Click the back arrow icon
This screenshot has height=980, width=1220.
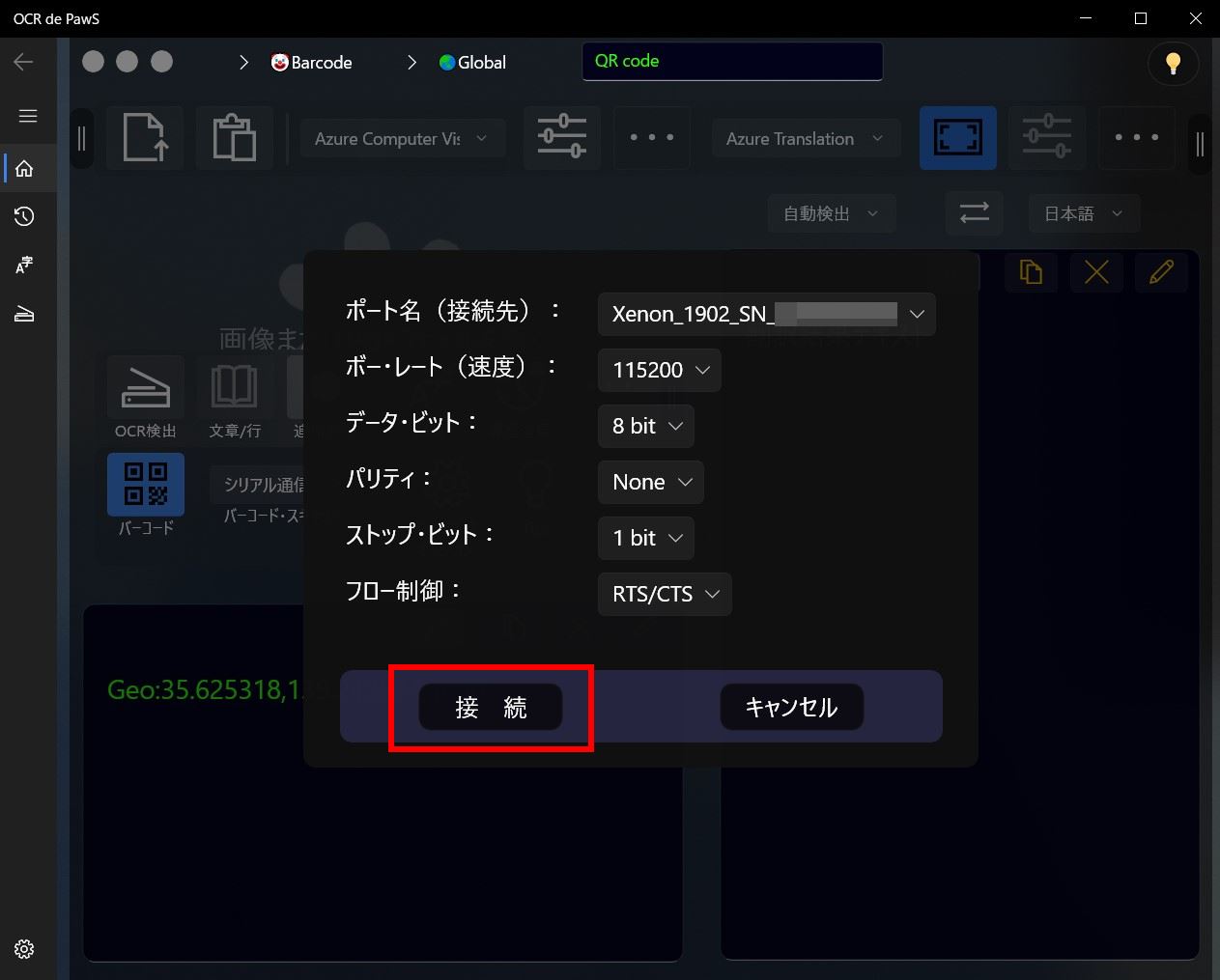[x=24, y=62]
